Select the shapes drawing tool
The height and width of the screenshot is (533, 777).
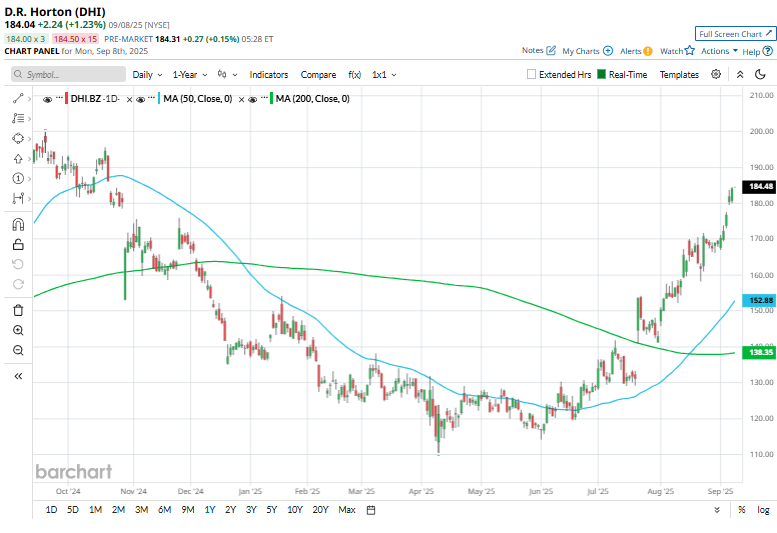pos(18,138)
